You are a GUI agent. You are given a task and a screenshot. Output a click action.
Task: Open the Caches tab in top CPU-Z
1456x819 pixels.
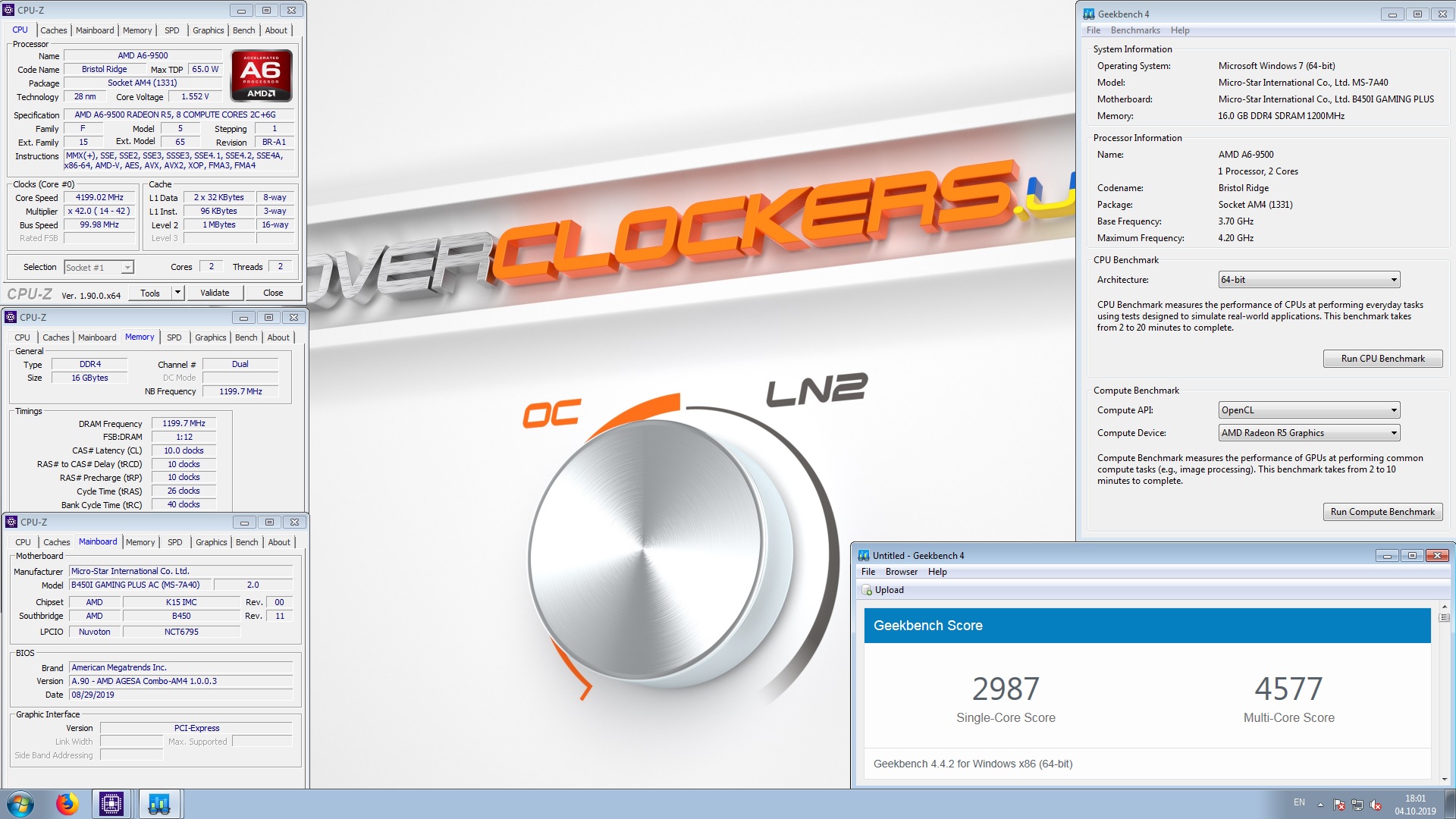tap(54, 30)
